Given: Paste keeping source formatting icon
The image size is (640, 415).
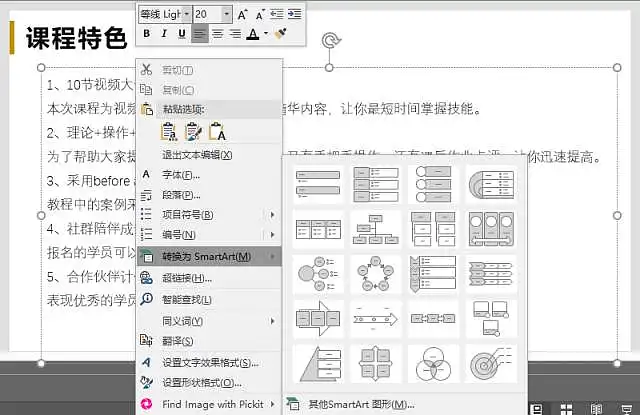Looking at the screenshot, I should [x=193, y=132].
